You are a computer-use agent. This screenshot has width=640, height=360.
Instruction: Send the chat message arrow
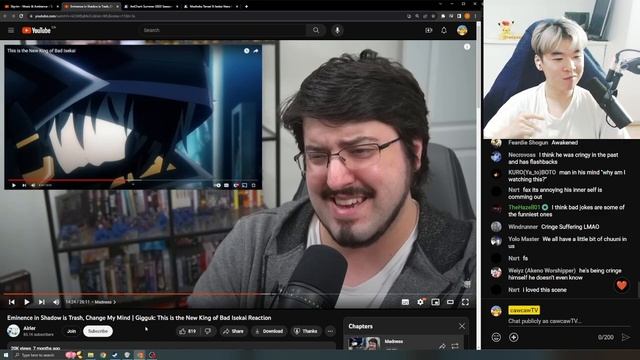[625, 337]
